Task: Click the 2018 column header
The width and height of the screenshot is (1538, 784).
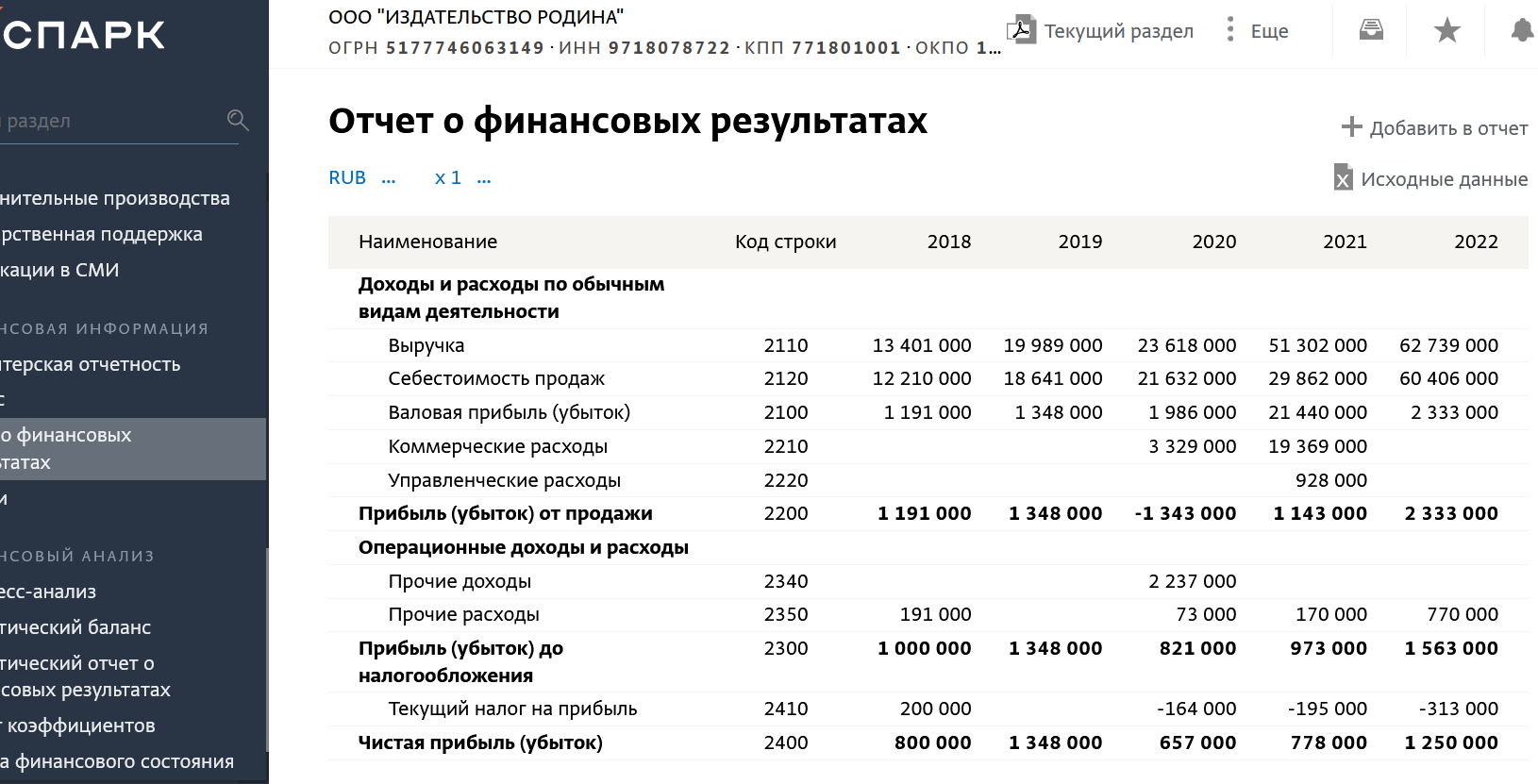Action: tap(948, 242)
